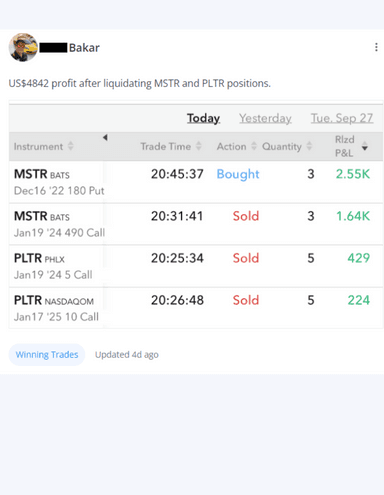Click the Bought action label
The height and width of the screenshot is (495, 384).
(x=238, y=174)
